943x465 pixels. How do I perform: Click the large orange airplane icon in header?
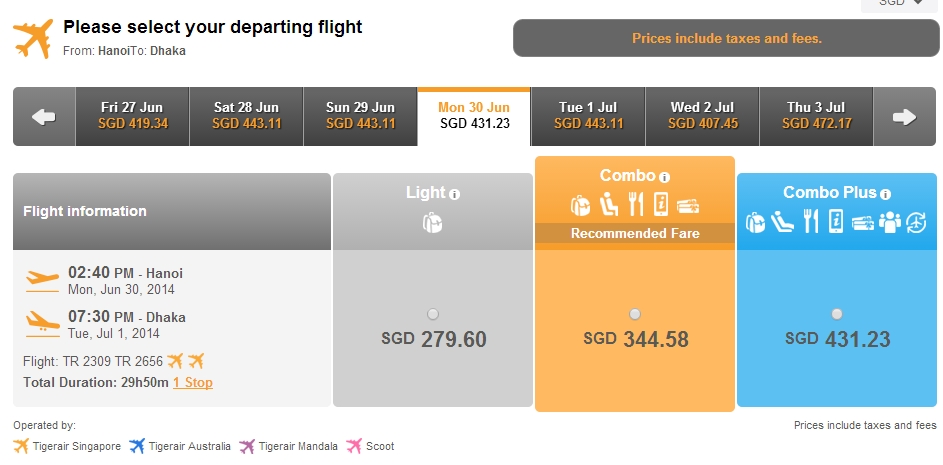(x=33, y=38)
